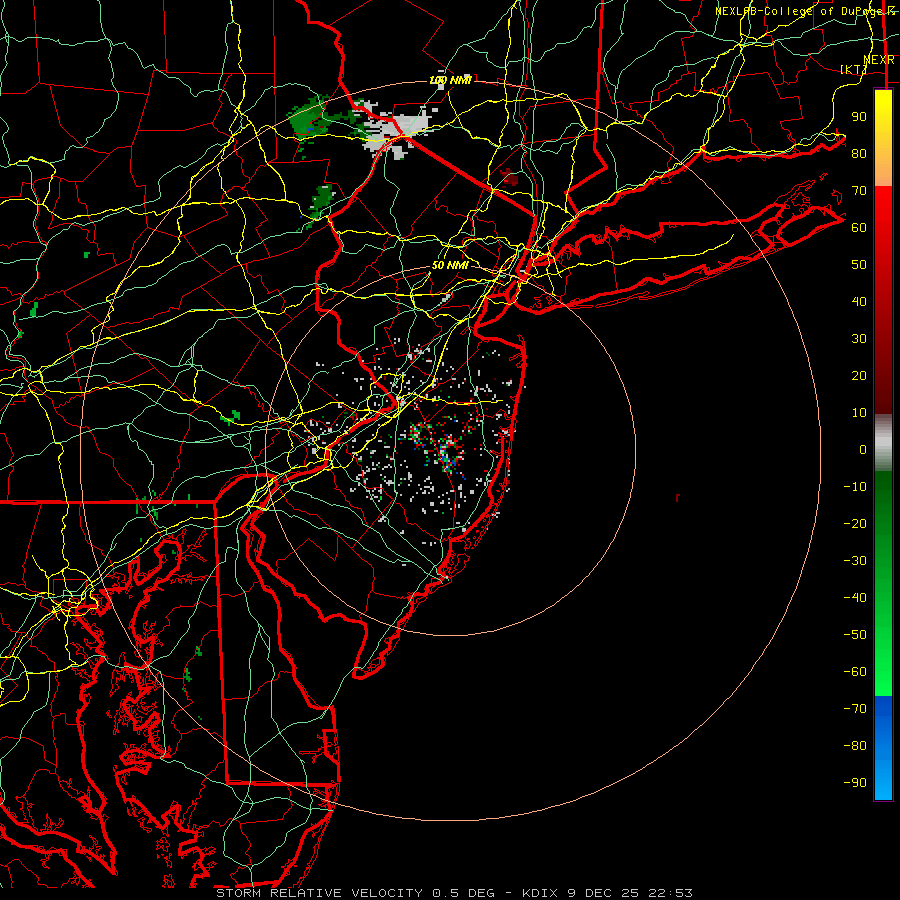
Task: Pick the dark red segment near the 20 value
Action: coord(883,376)
